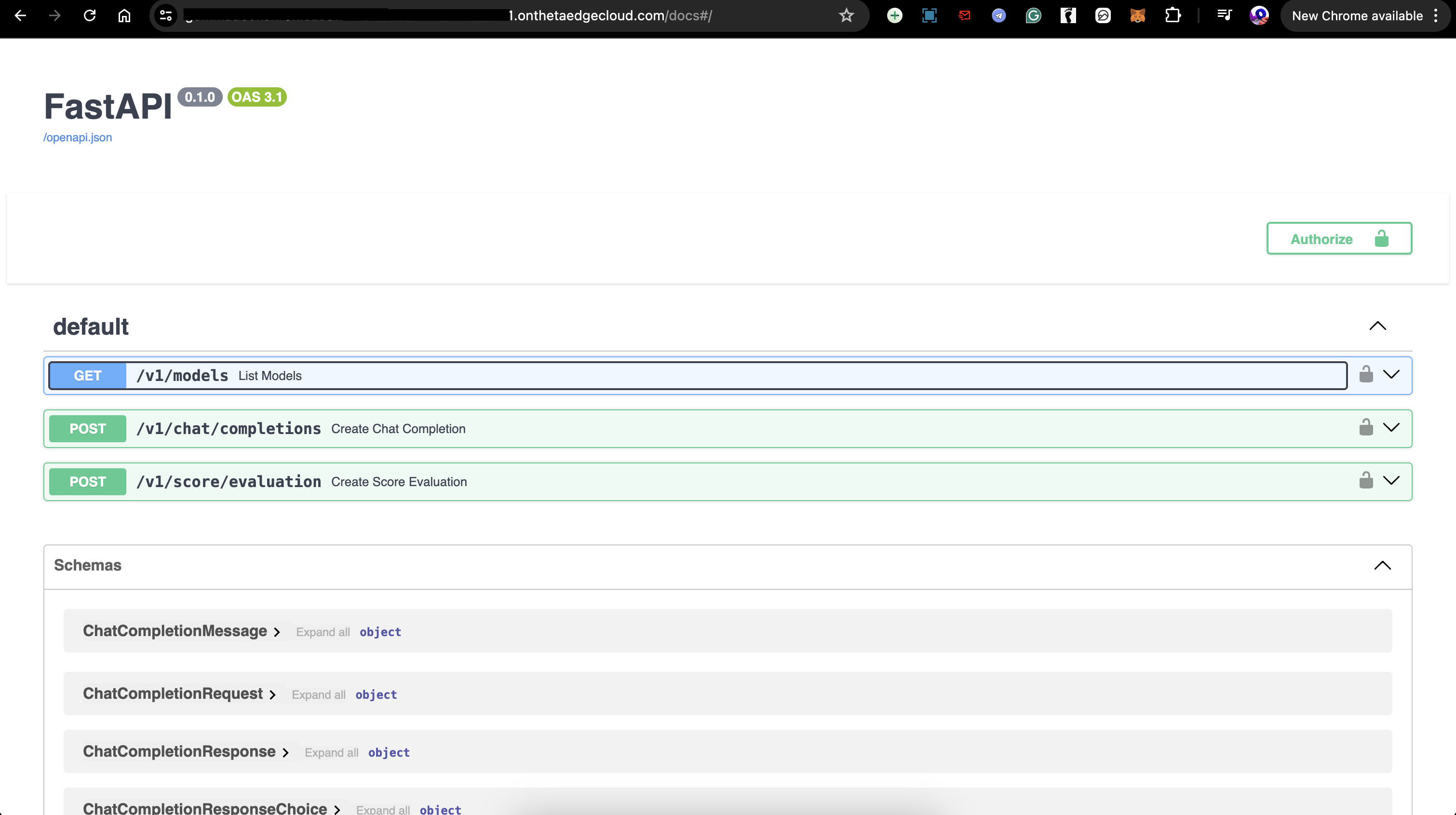Open the /openapi.json link

(78, 137)
